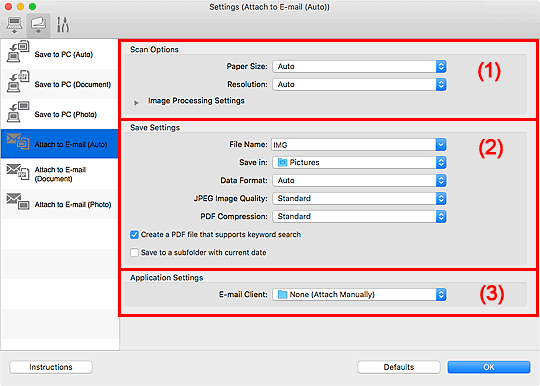This screenshot has height=386, width=540.
Task: Open the E-mail Client dropdown
Action: click(359, 294)
